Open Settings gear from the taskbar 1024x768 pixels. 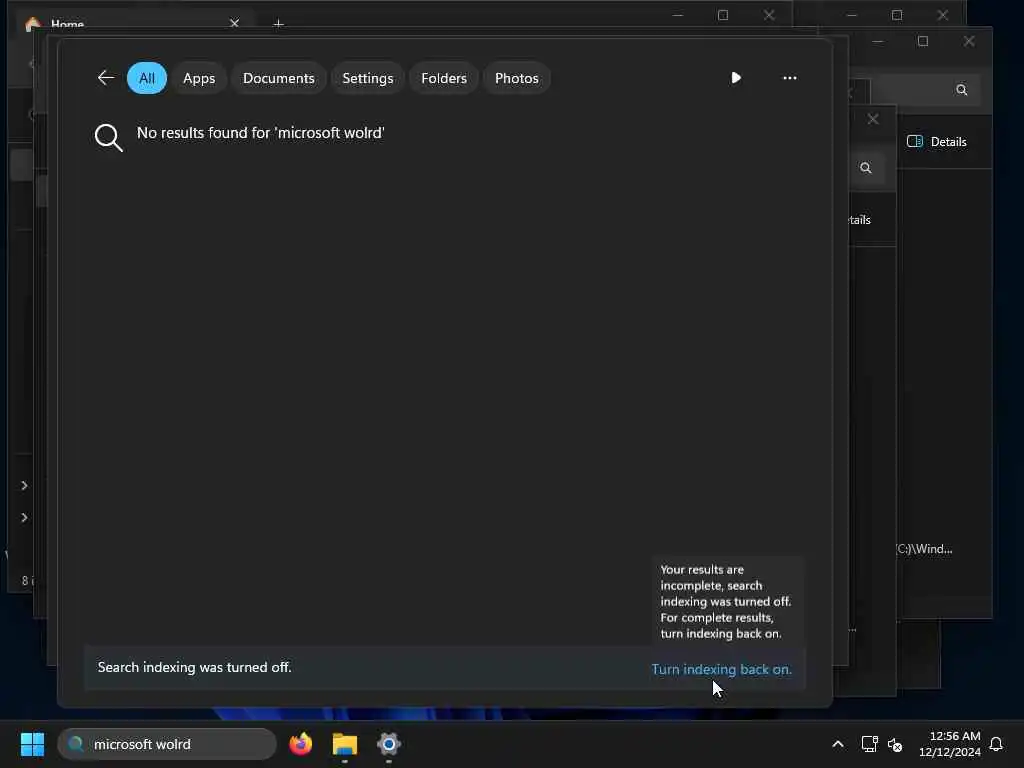pyautogui.click(x=389, y=744)
